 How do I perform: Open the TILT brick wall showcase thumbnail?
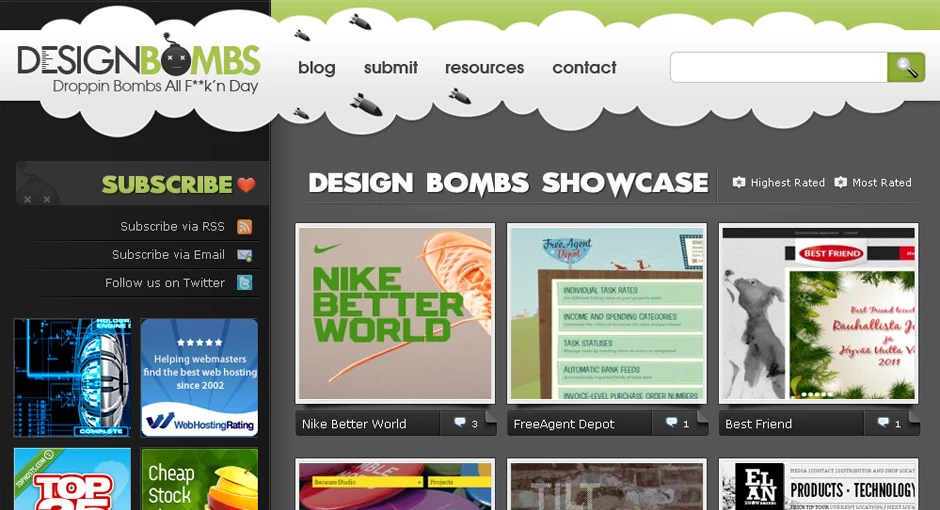coord(607,485)
